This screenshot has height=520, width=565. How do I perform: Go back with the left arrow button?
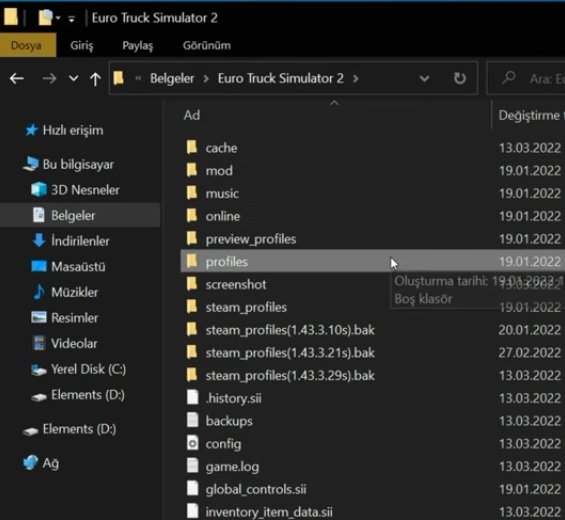point(17,78)
